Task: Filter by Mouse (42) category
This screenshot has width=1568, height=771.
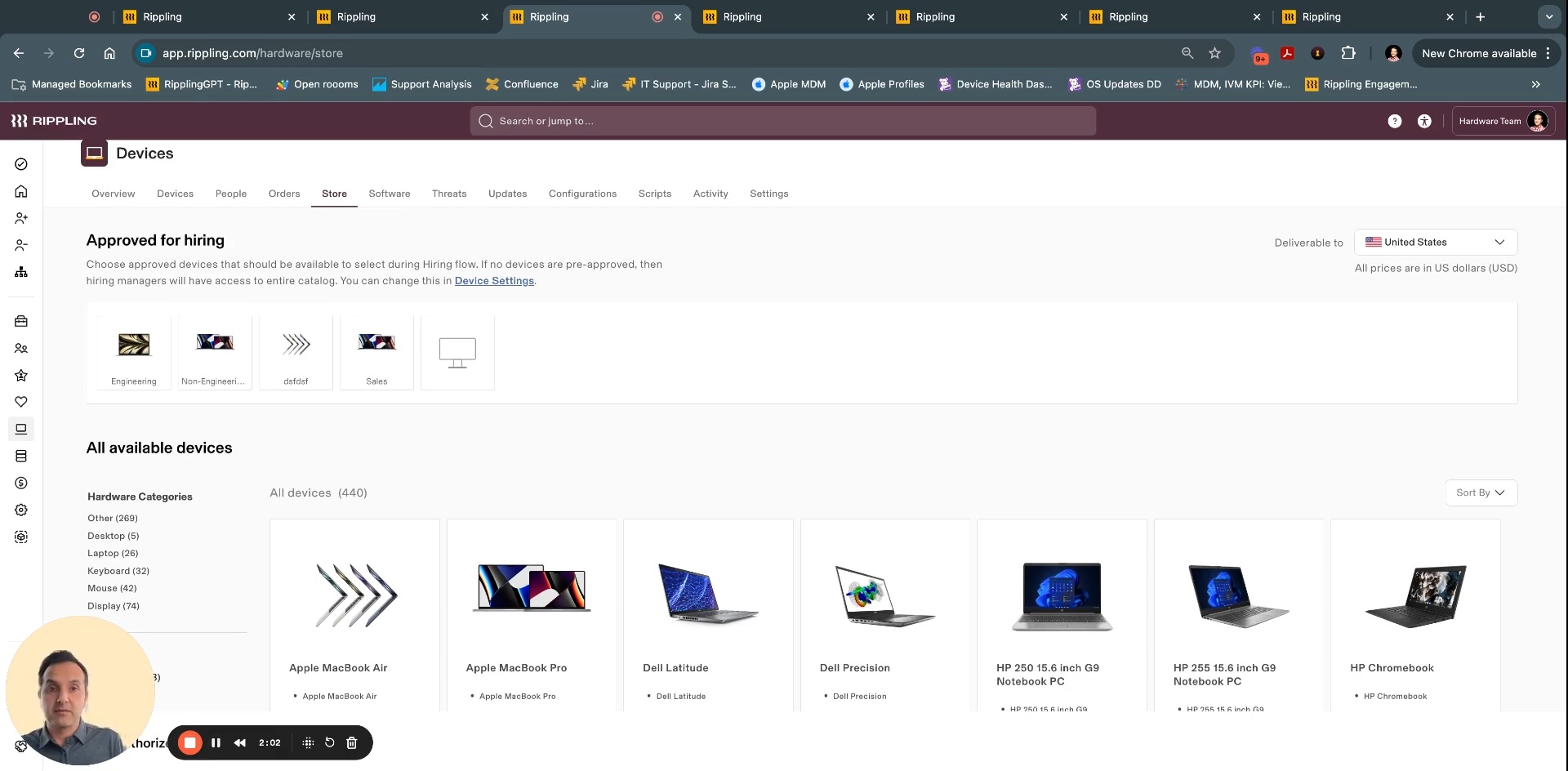Action: 112,588
